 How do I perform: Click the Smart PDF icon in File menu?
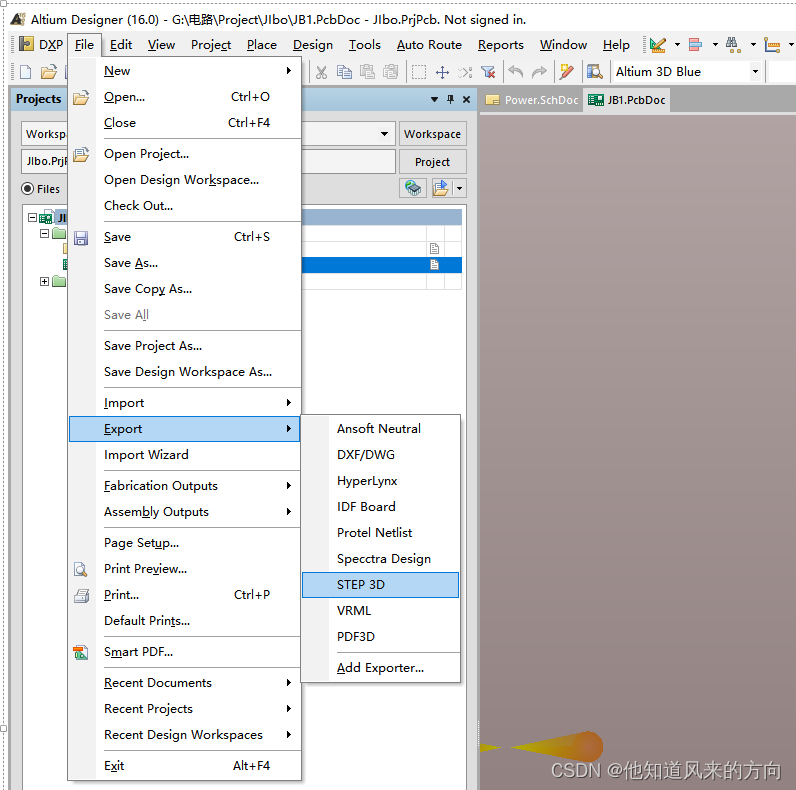pyautogui.click(x=81, y=652)
